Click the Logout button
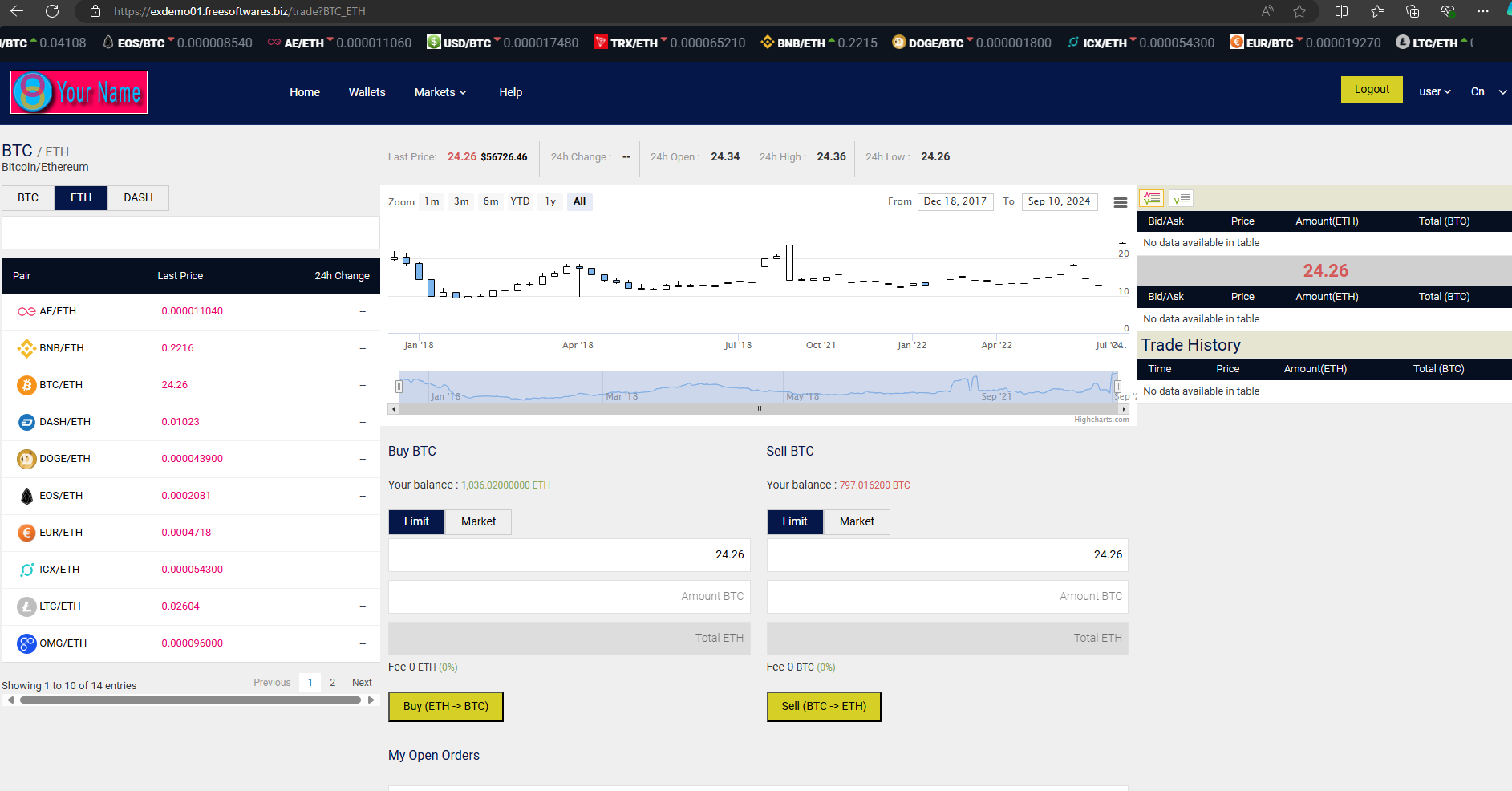The height and width of the screenshot is (791, 1512). click(1371, 89)
